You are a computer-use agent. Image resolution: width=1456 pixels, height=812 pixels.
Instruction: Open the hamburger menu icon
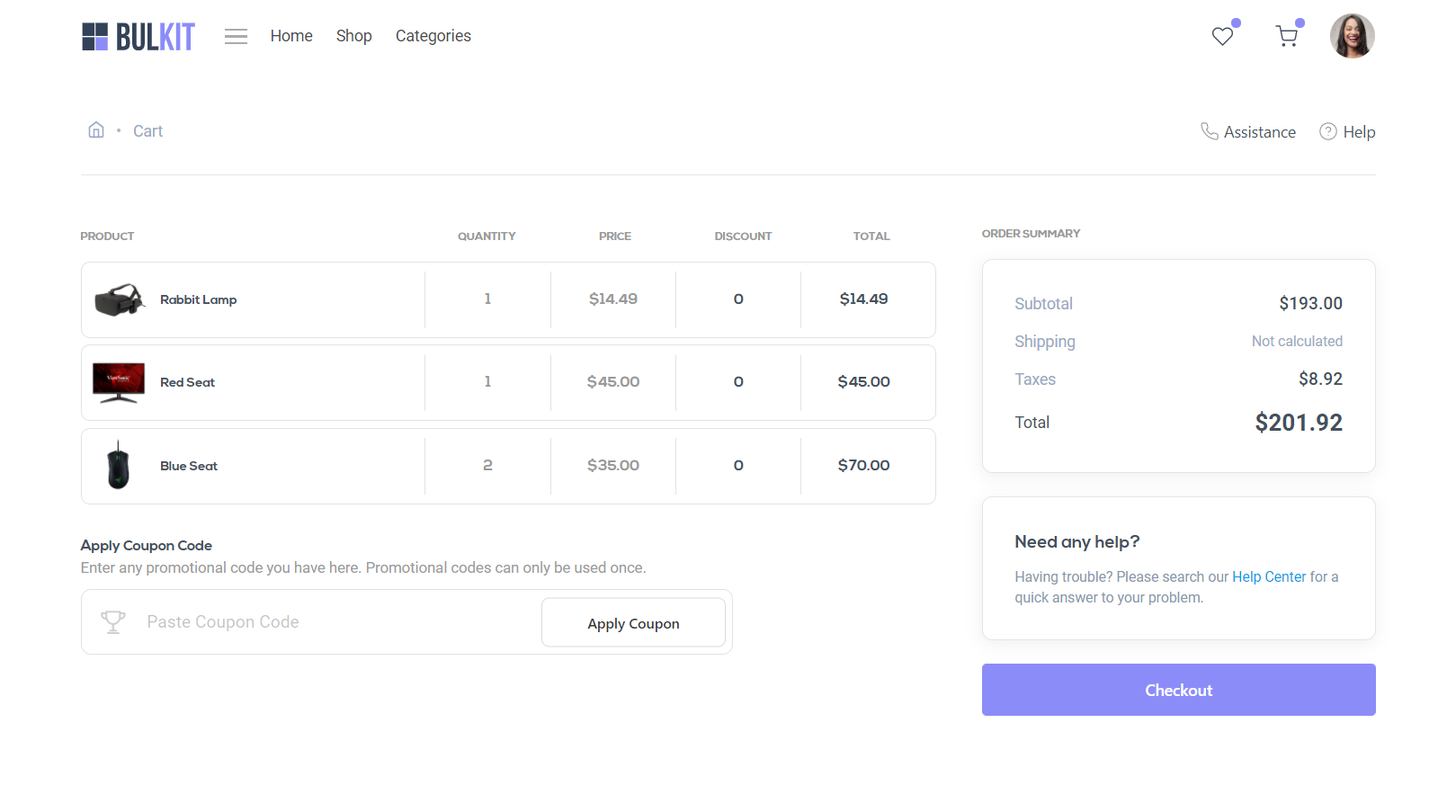tap(236, 37)
